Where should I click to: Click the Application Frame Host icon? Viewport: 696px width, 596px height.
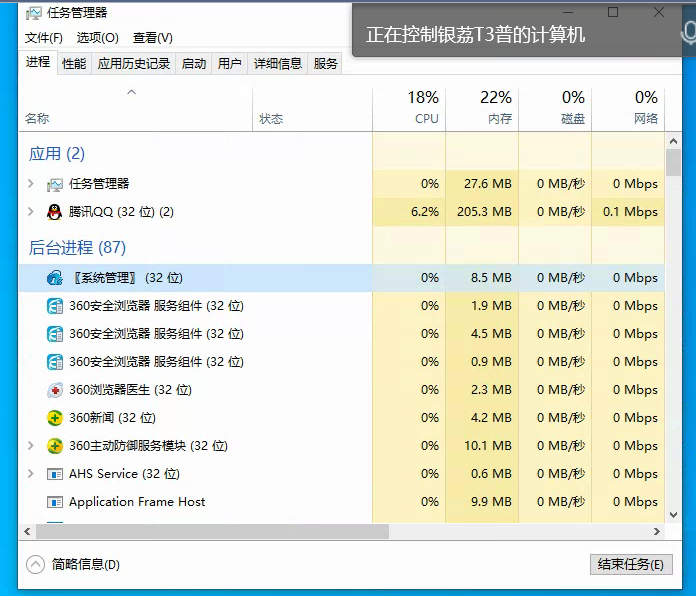coord(55,502)
